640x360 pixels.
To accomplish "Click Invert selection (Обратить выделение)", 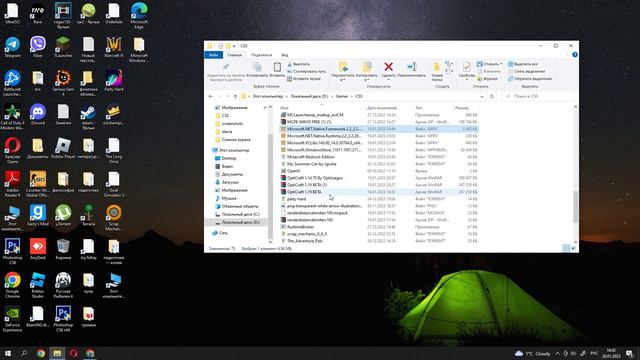I will pyautogui.click(x=530, y=79).
